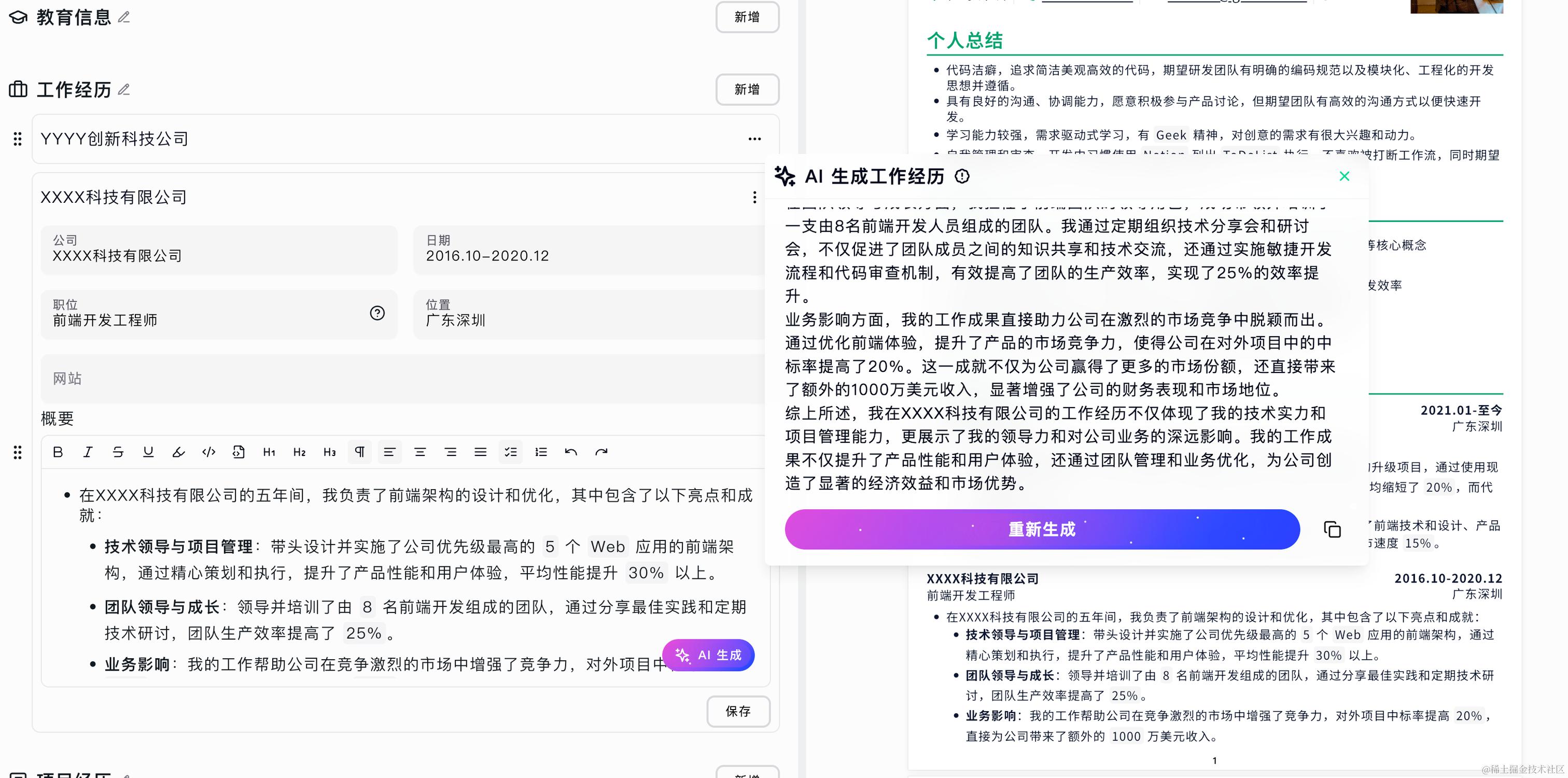Open the three-dot menu for YYYY创新科技公司
The height and width of the screenshot is (778, 1568).
pyautogui.click(x=754, y=139)
